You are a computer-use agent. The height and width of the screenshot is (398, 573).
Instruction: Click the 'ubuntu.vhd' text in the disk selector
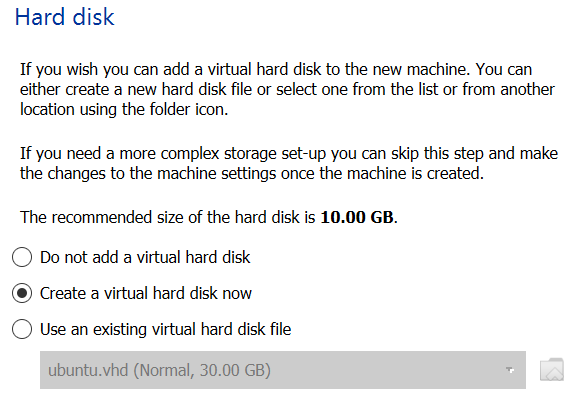(88, 370)
